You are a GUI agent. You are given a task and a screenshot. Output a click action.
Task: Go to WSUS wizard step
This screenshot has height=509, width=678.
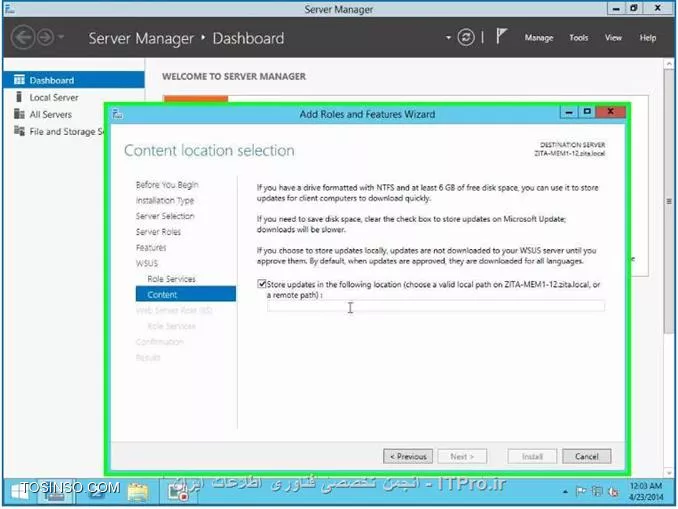point(147,263)
